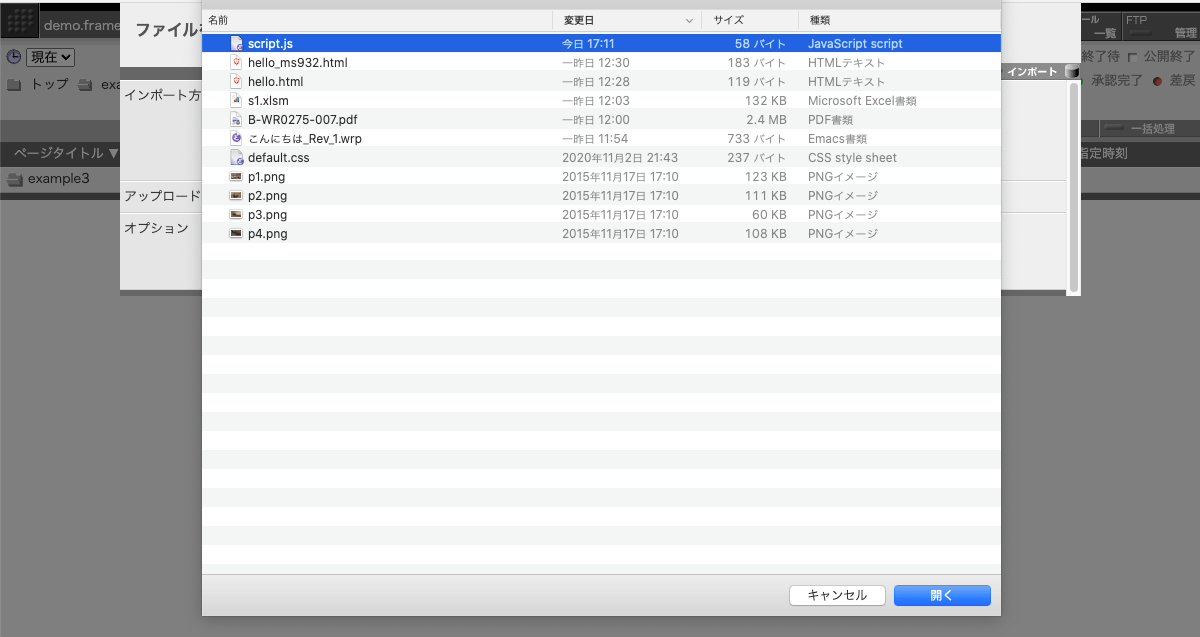Open the example3 folder in page list
The width and height of the screenshot is (1200, 637).
tap(58, 179)
